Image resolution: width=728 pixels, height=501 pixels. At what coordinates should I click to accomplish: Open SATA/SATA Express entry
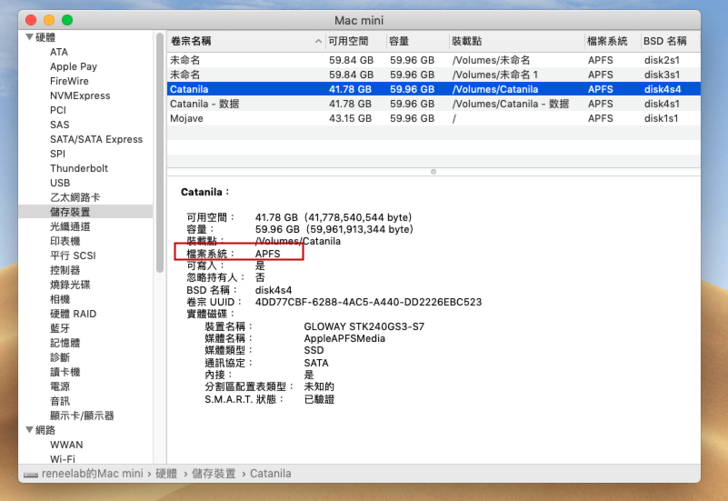coord(96,139)
